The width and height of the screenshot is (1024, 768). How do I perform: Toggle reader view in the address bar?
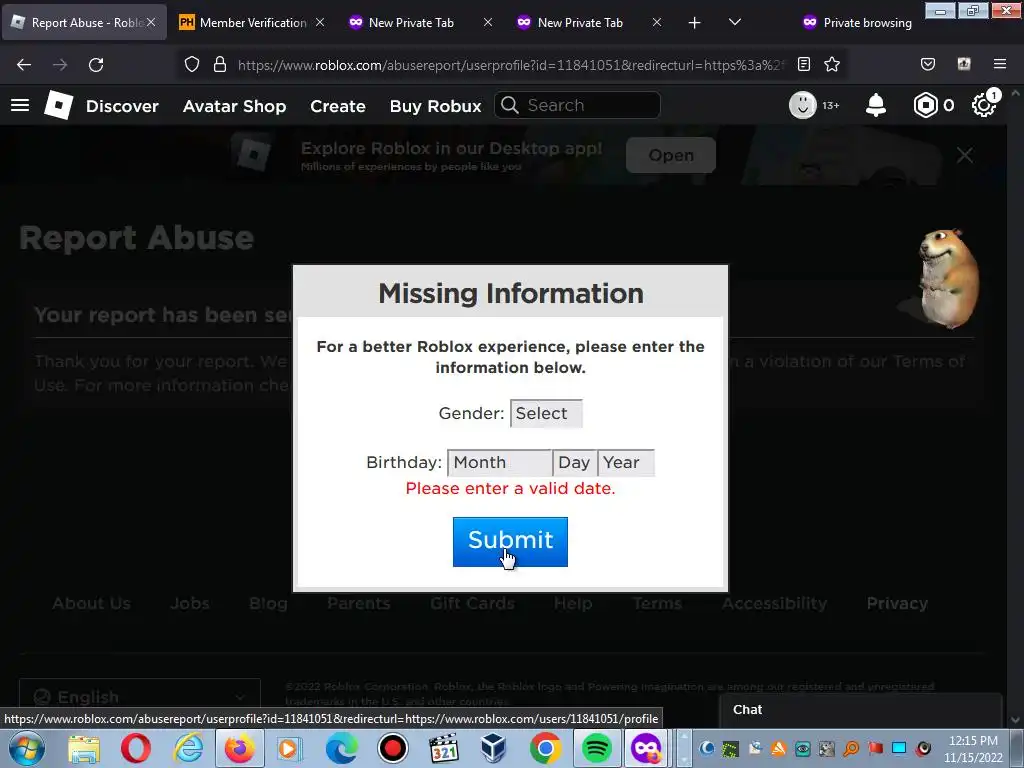pyautogui.click(x=804, y=64)
